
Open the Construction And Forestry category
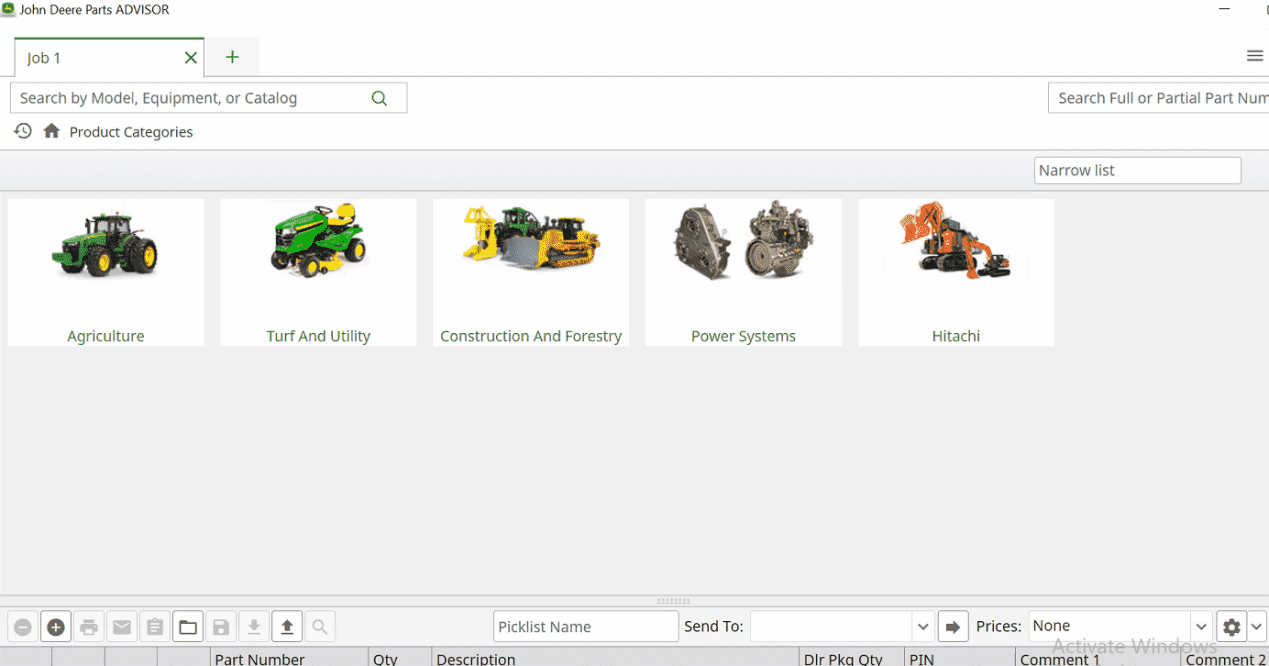click(531, 273)
